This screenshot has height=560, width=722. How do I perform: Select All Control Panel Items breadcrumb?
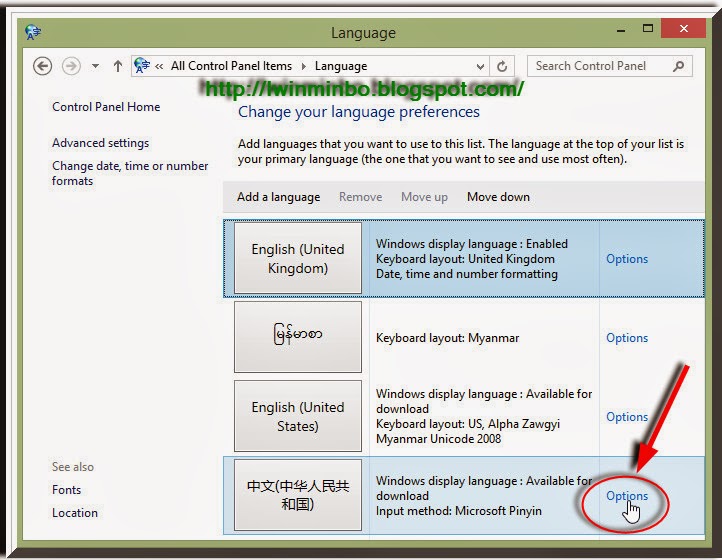tap(231, 66)
